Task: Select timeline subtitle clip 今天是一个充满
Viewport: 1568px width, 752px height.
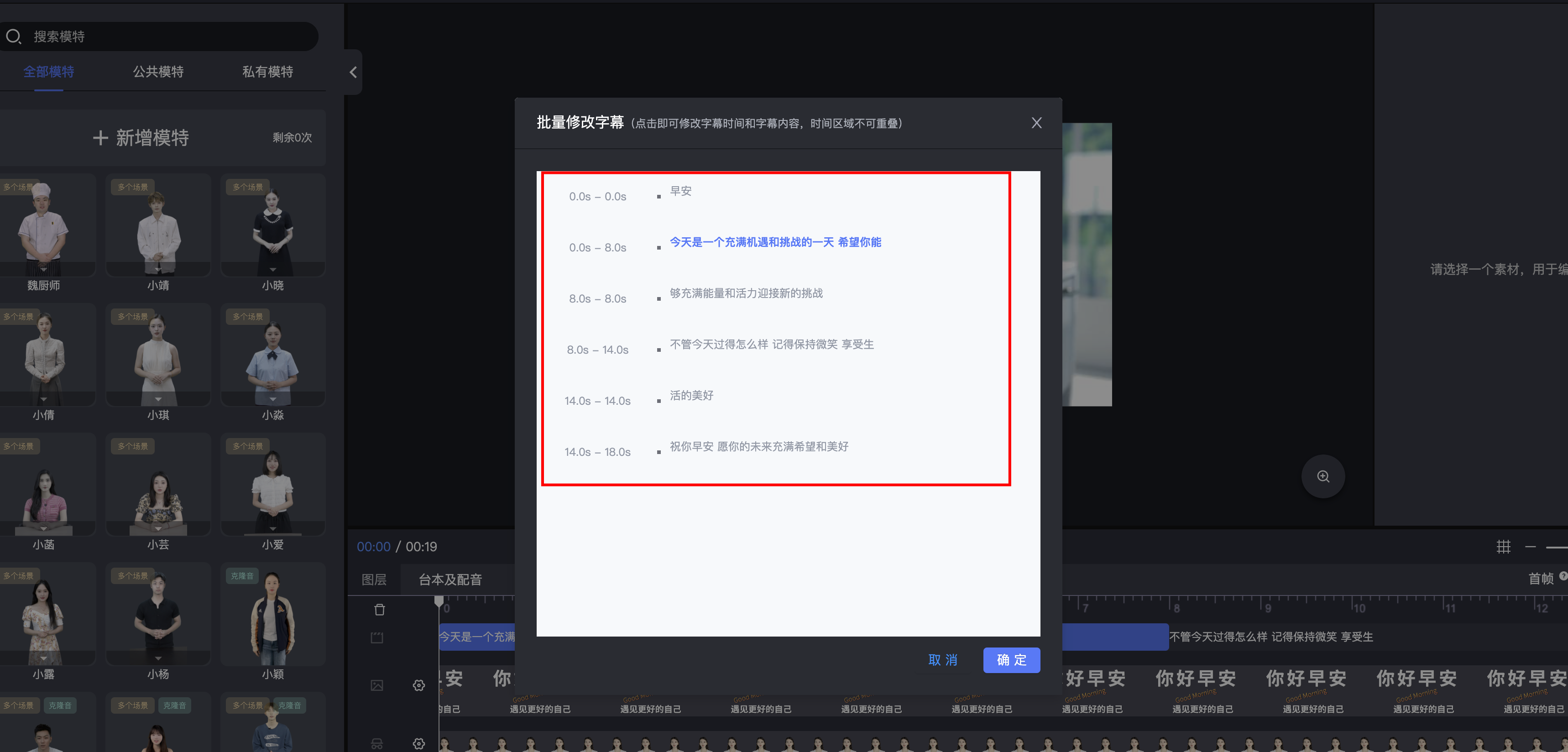Action: pyautogui.click(x=477, y=637)
